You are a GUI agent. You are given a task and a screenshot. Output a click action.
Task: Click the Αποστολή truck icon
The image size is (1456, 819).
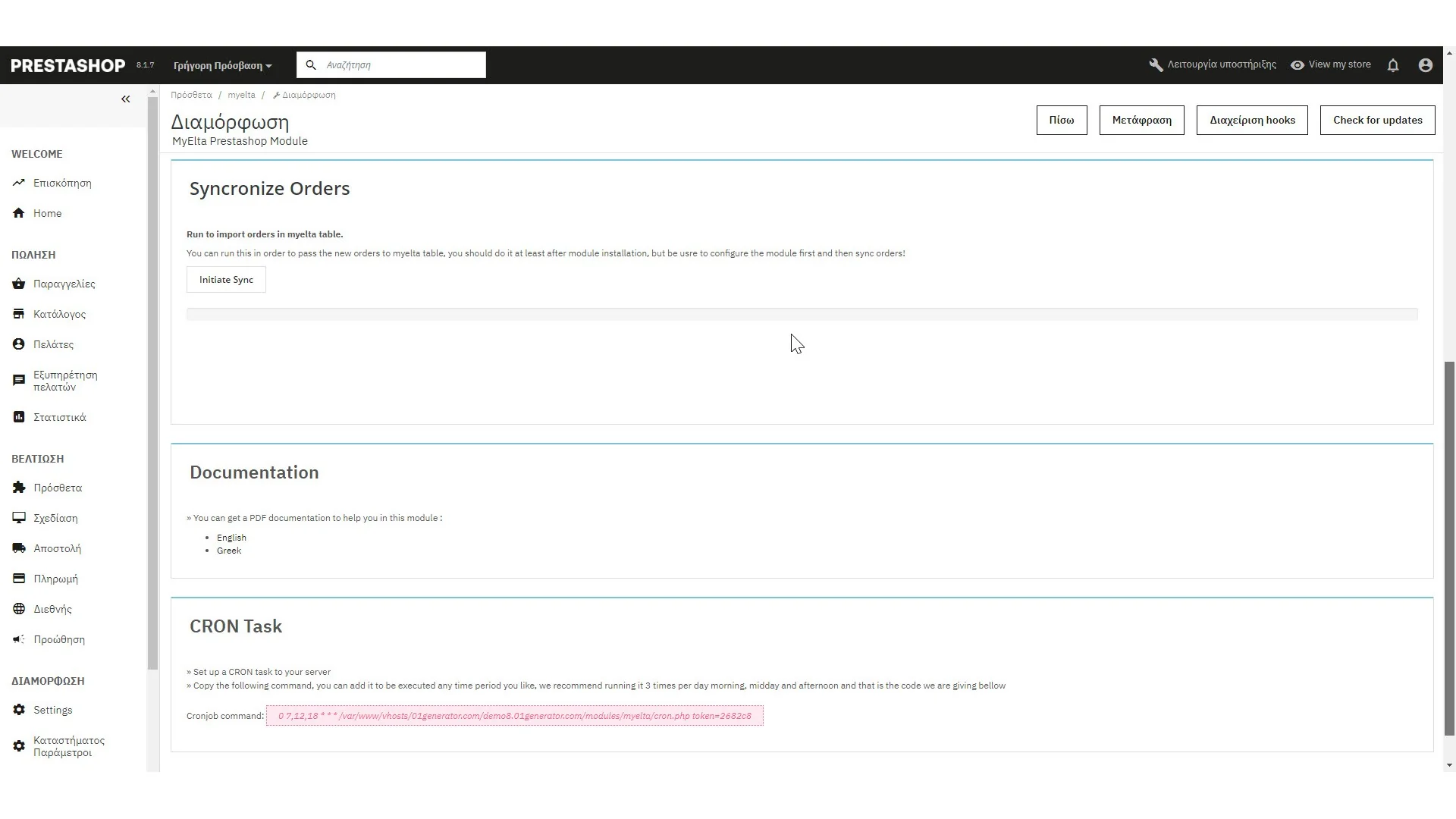(x=19, y=548)
